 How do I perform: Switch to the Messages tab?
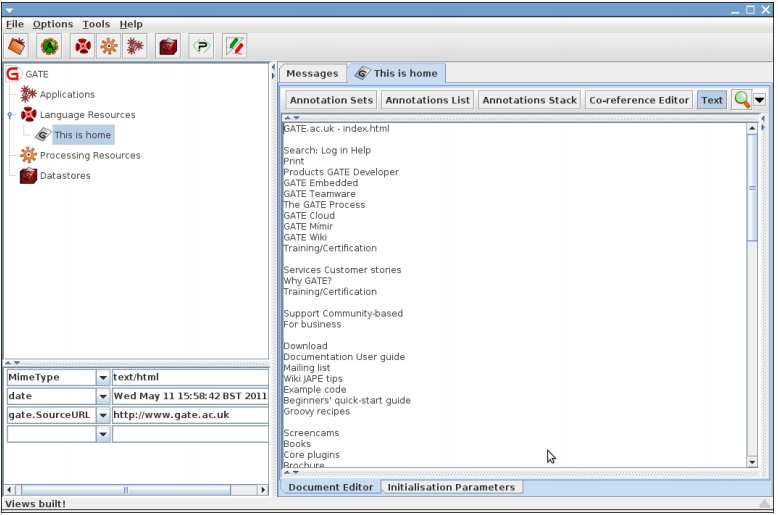coord(312,73)
